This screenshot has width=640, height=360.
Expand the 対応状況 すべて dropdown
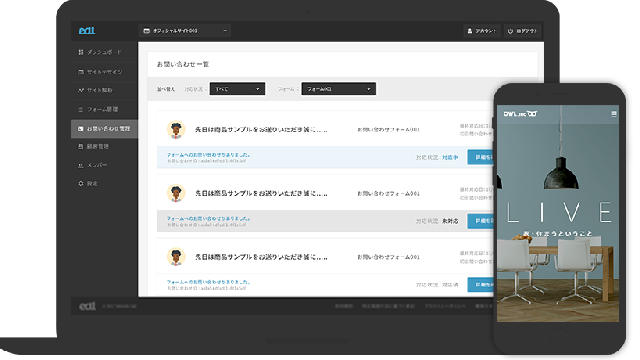coord(237,89)
